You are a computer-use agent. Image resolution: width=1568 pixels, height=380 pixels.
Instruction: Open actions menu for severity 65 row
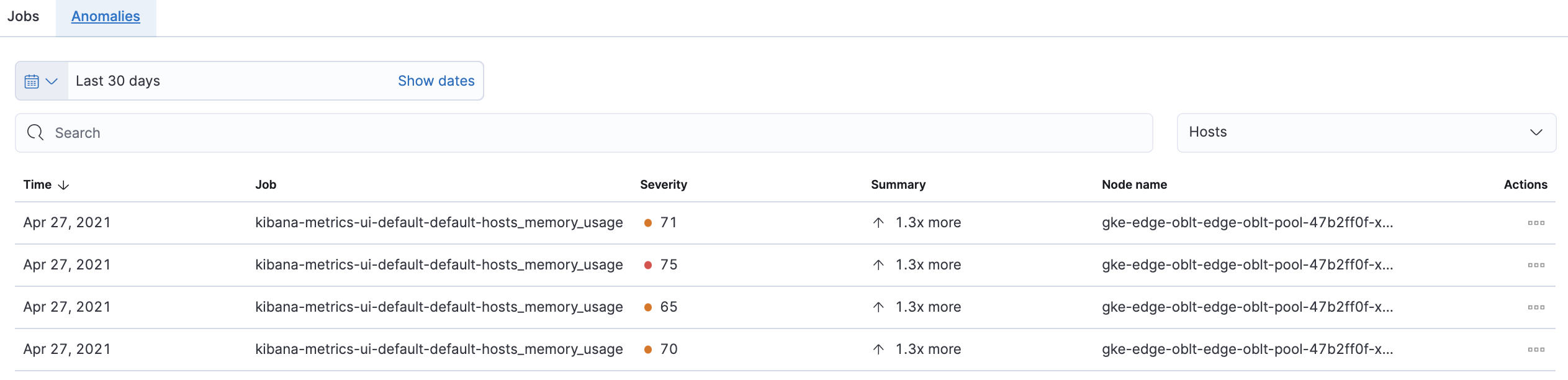click(x=1536, y=307)
